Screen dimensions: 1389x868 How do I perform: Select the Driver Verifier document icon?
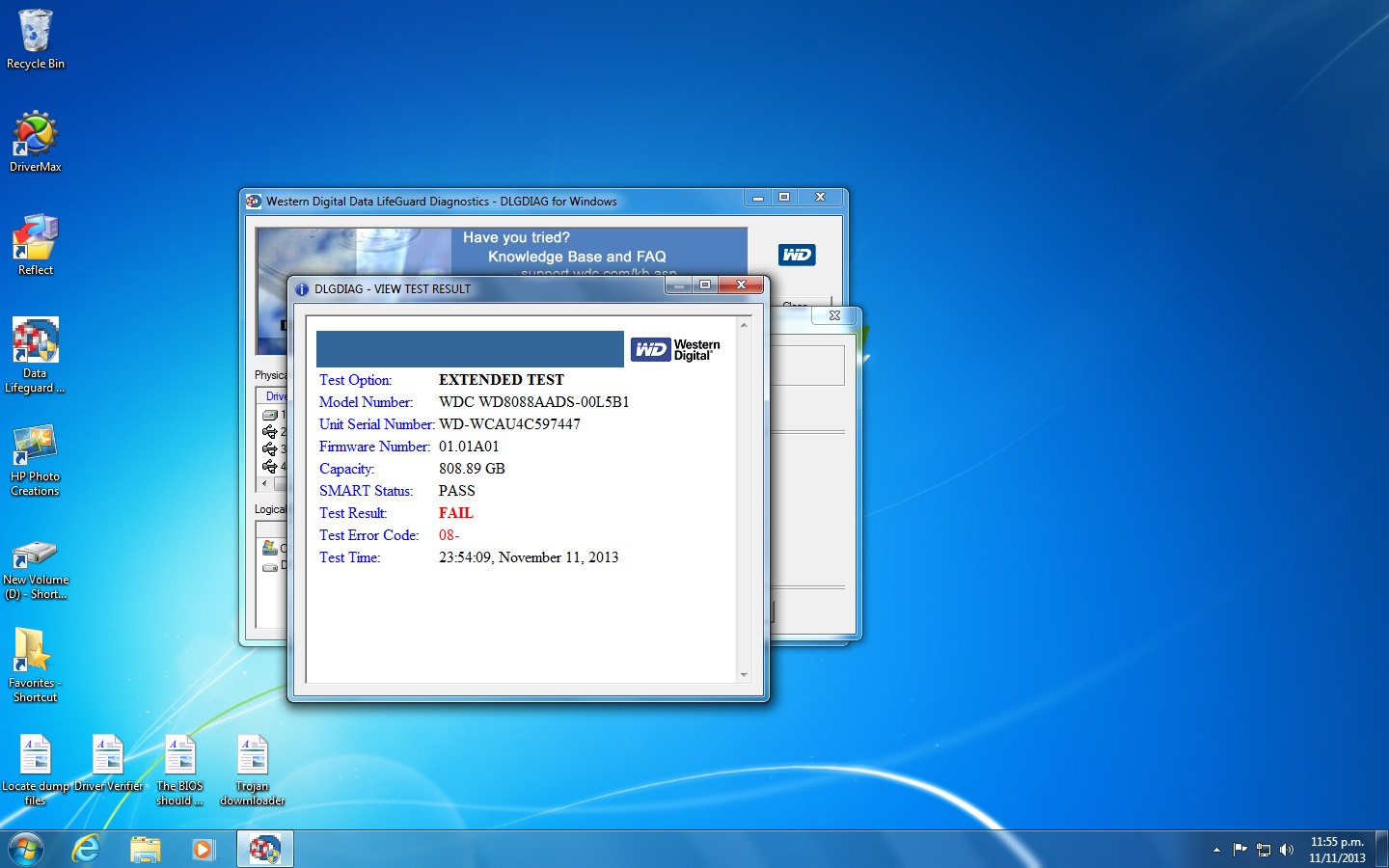pyautogui.click(x=108, y=763)
